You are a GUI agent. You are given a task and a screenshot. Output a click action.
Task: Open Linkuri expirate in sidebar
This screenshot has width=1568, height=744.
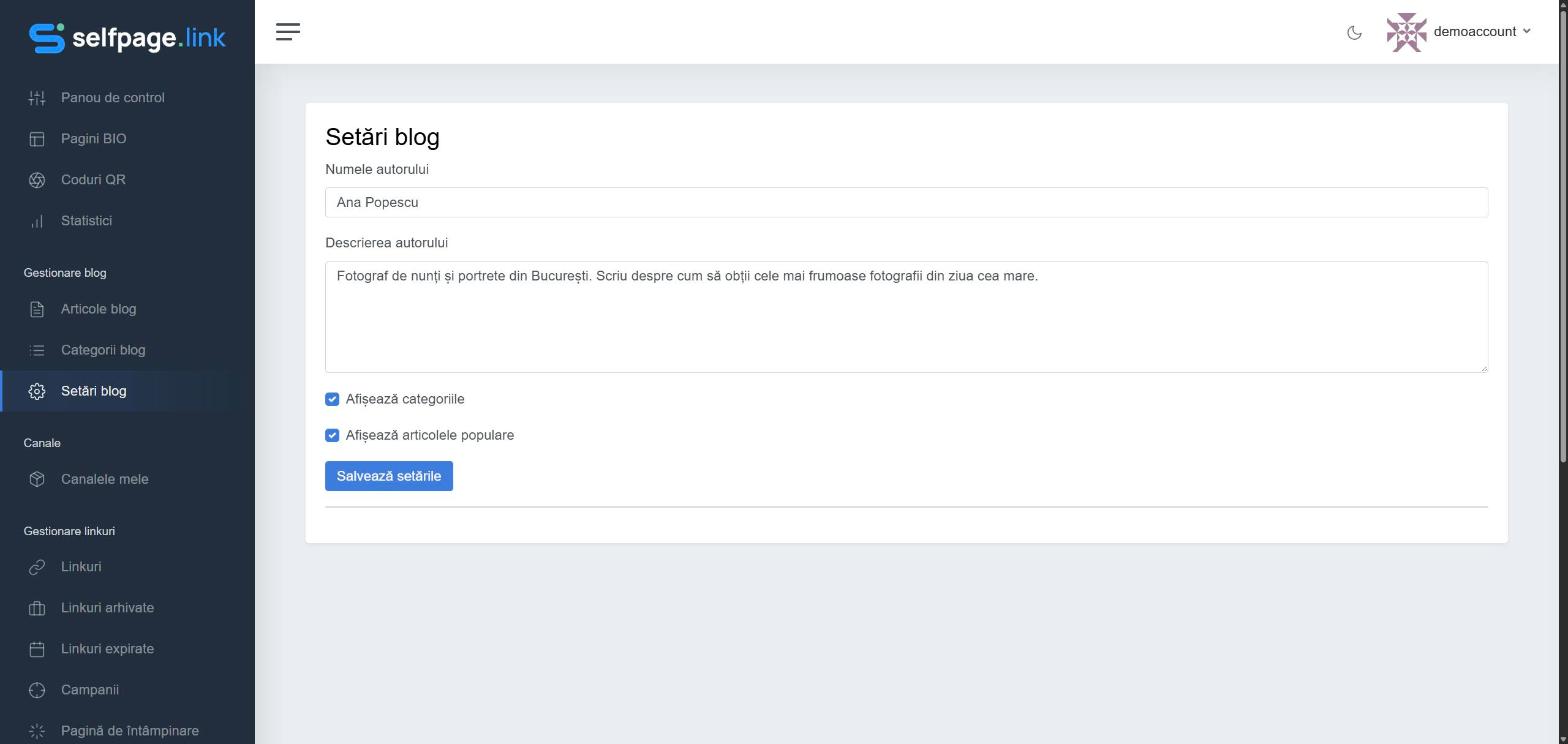[127, 649]
